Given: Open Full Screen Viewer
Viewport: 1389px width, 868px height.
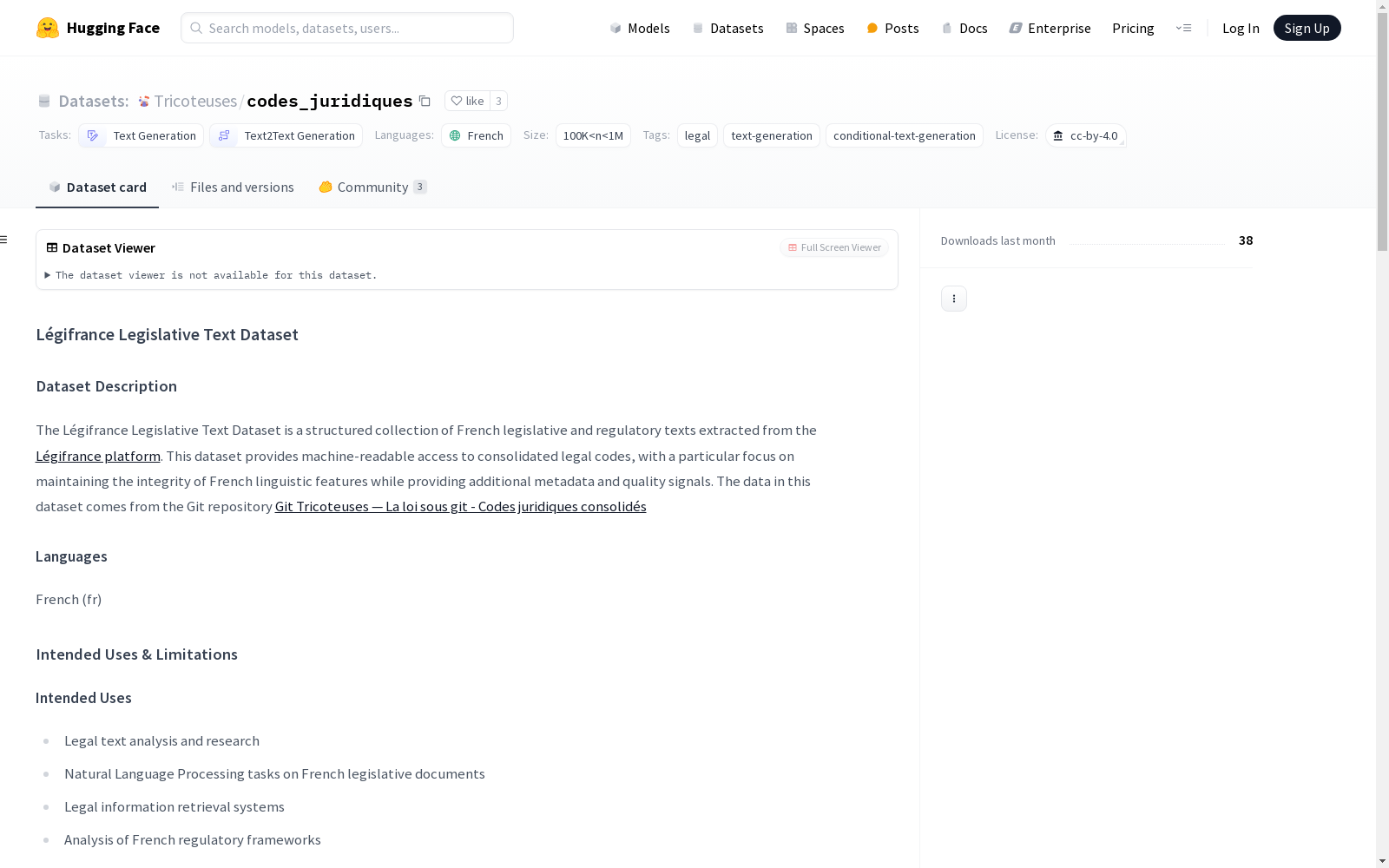Looking at the screenshot, I should [x=833, y=247].
